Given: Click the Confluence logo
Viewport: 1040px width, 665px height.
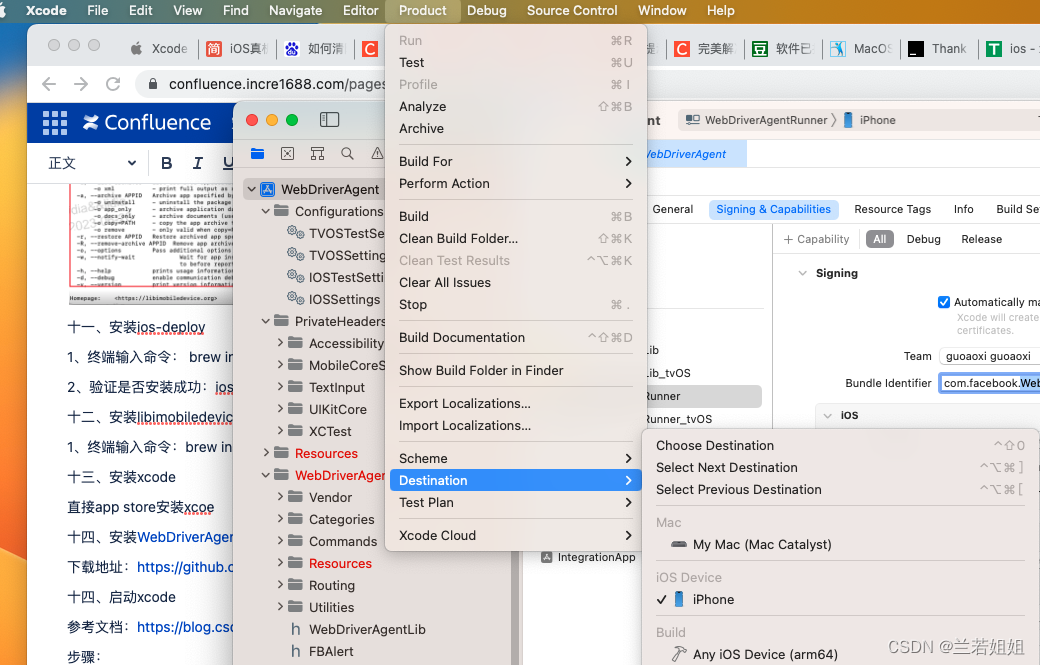Looking at the screenshot, I should click(x=147, y=123).
